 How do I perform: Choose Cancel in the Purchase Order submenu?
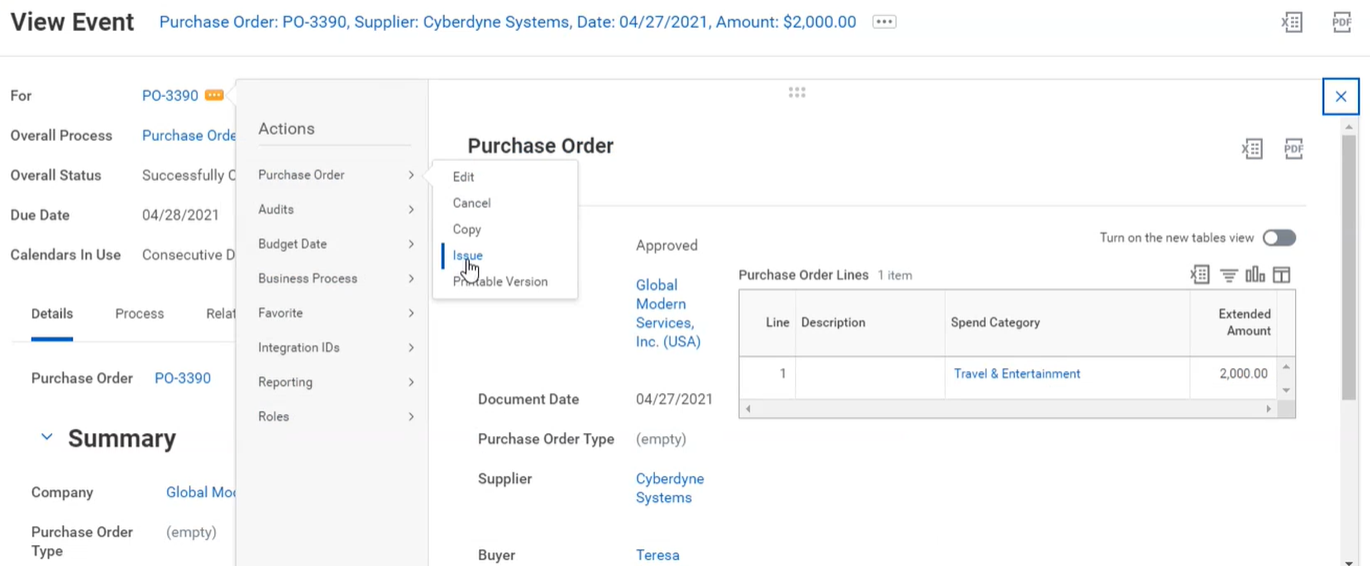click(471, 203)
